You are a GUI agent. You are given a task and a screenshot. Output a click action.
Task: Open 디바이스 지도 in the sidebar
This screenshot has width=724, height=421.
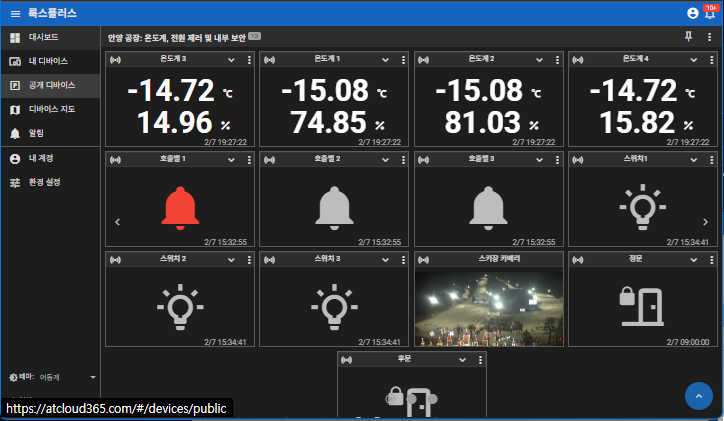pos(50,109)
